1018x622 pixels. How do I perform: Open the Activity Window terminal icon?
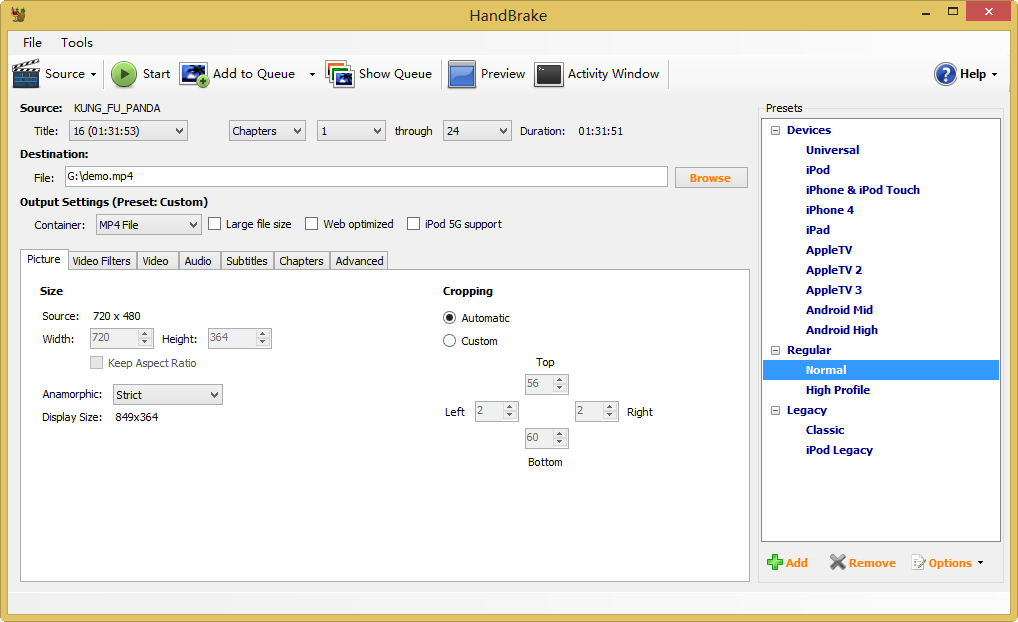tap(548, 74)
